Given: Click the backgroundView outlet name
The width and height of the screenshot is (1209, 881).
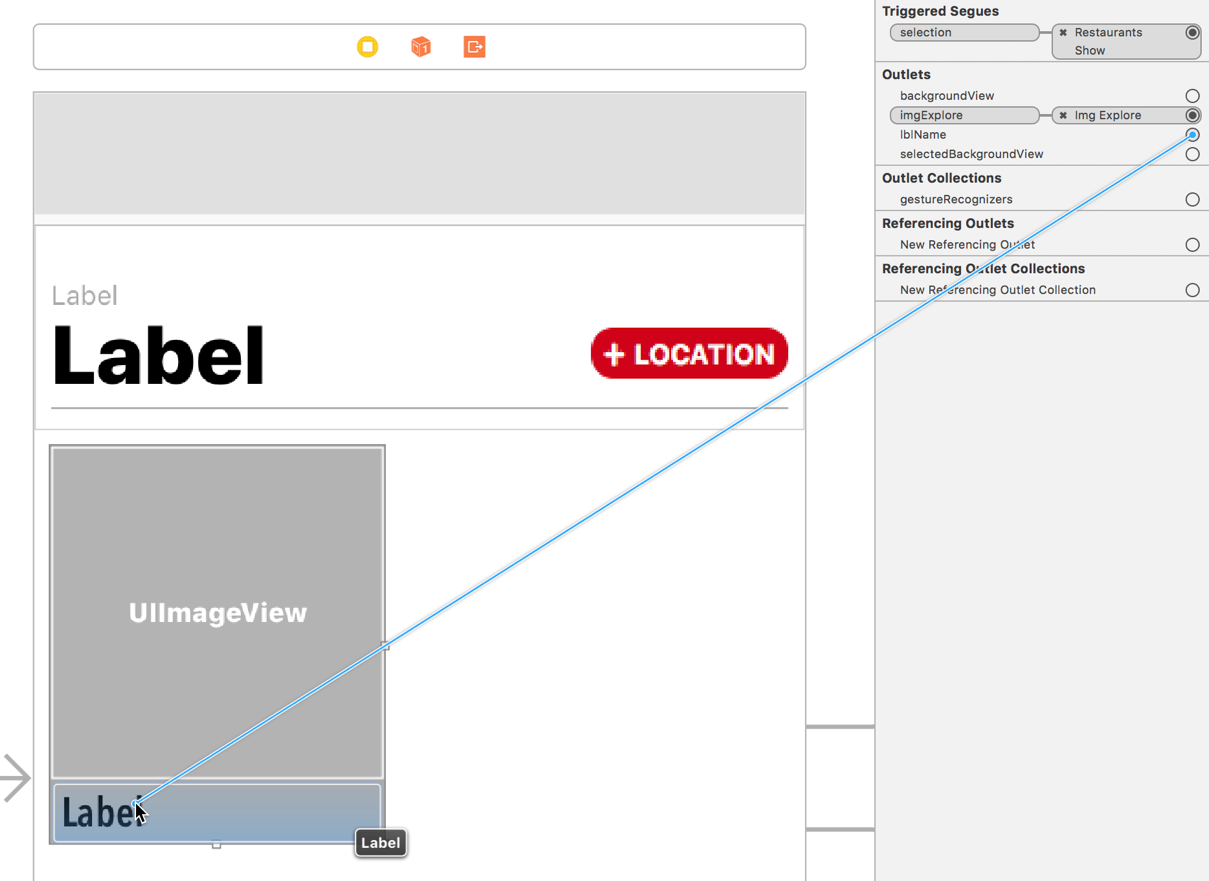Looking at the screenshot, I should point(947,96).
